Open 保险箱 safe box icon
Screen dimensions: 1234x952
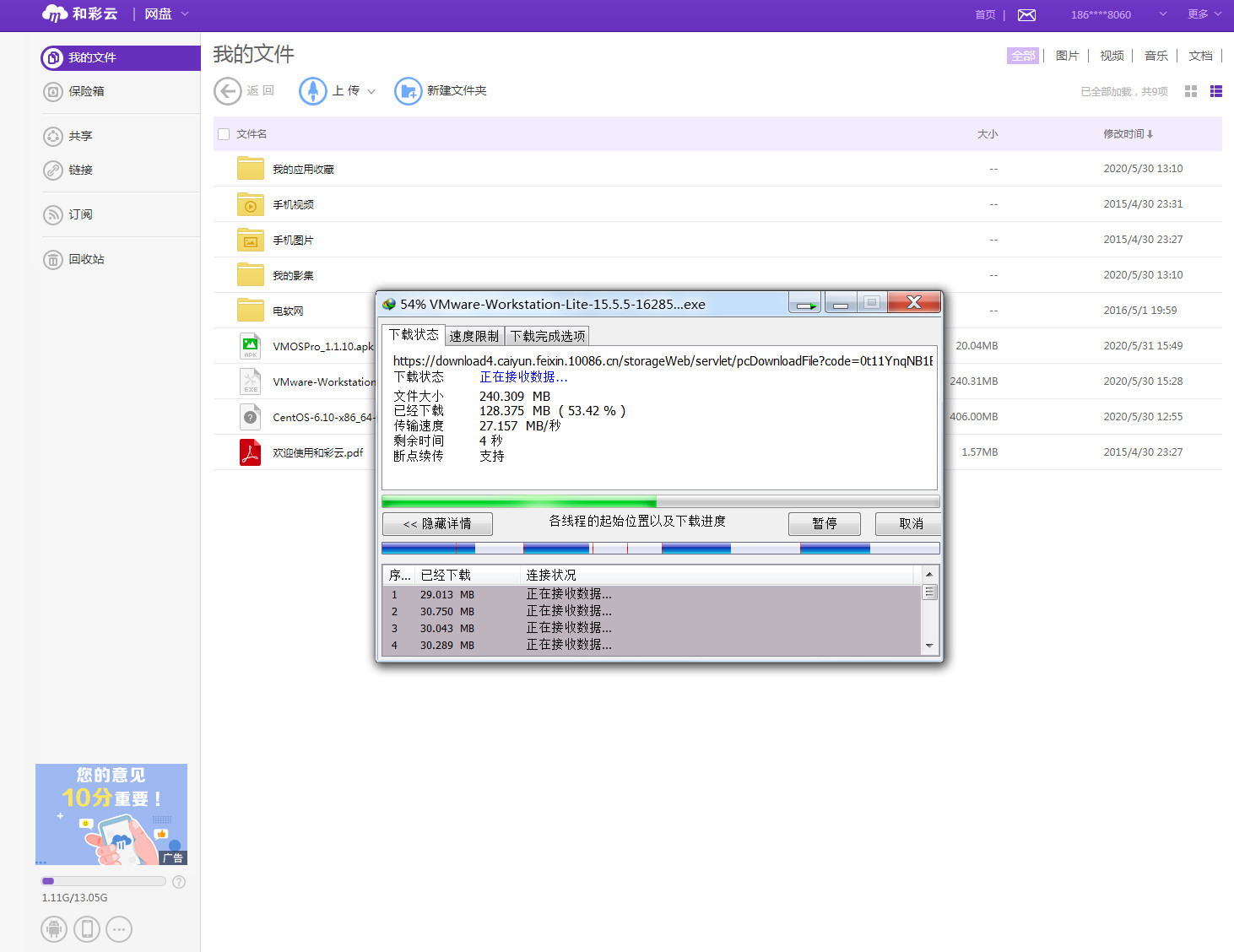click(53, 92)
